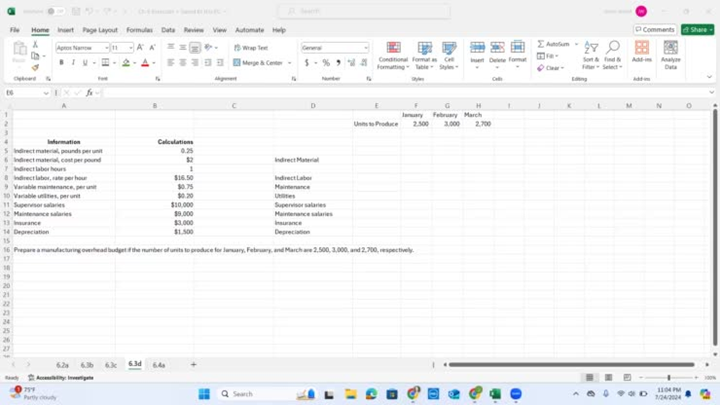
Task: Click the Format as Table icon
Action: (x=424, y=54)
